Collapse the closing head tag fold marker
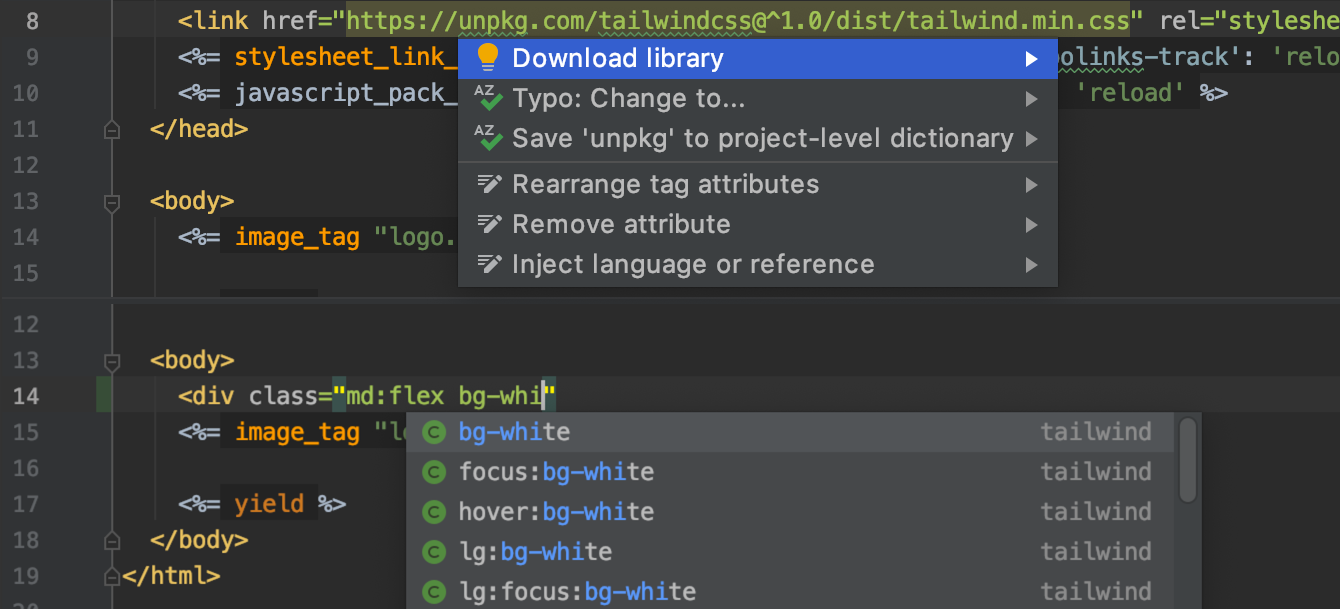Viewport: 1340px width, 609px height. [111, 129]
